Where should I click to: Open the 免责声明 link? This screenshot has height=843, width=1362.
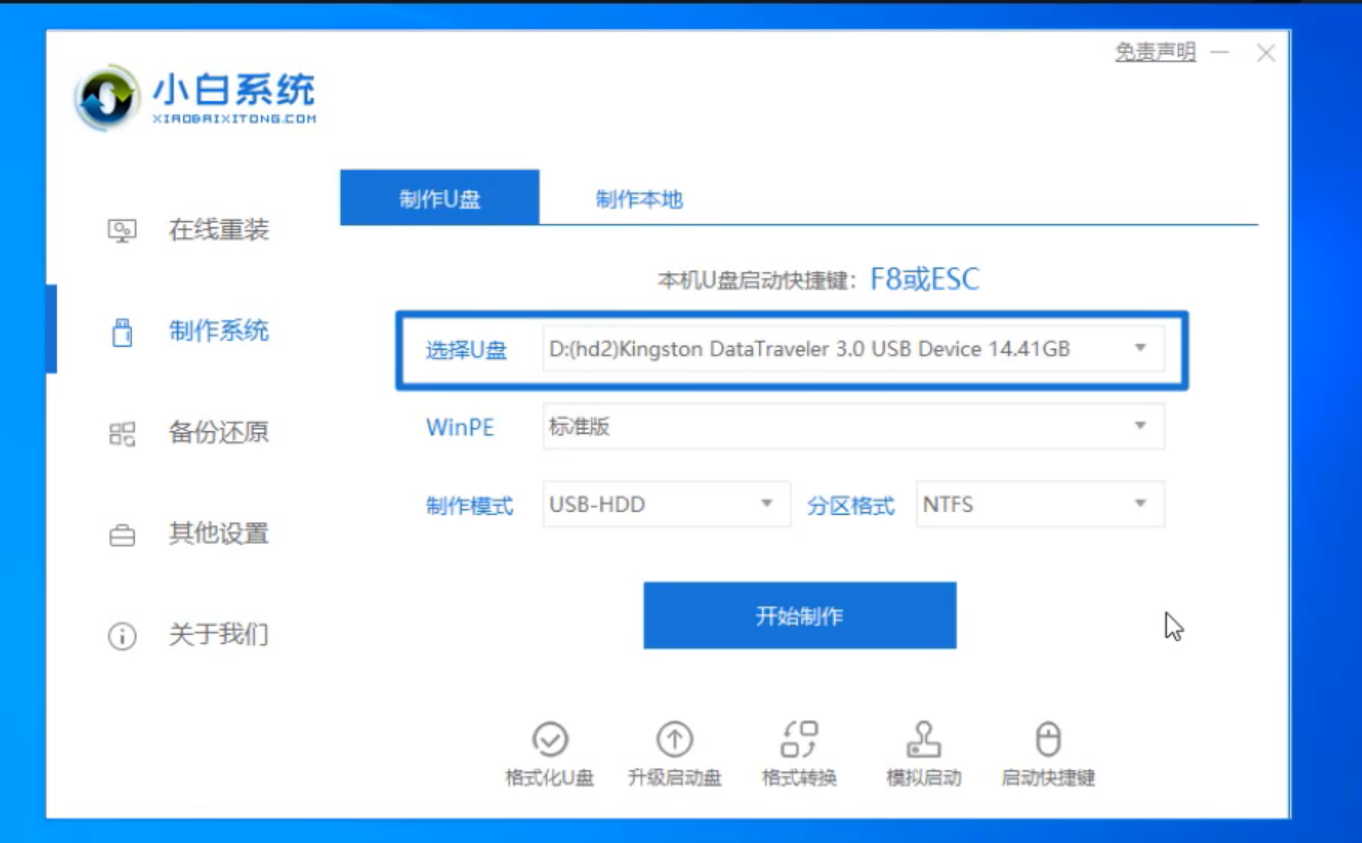point(1155,53)
